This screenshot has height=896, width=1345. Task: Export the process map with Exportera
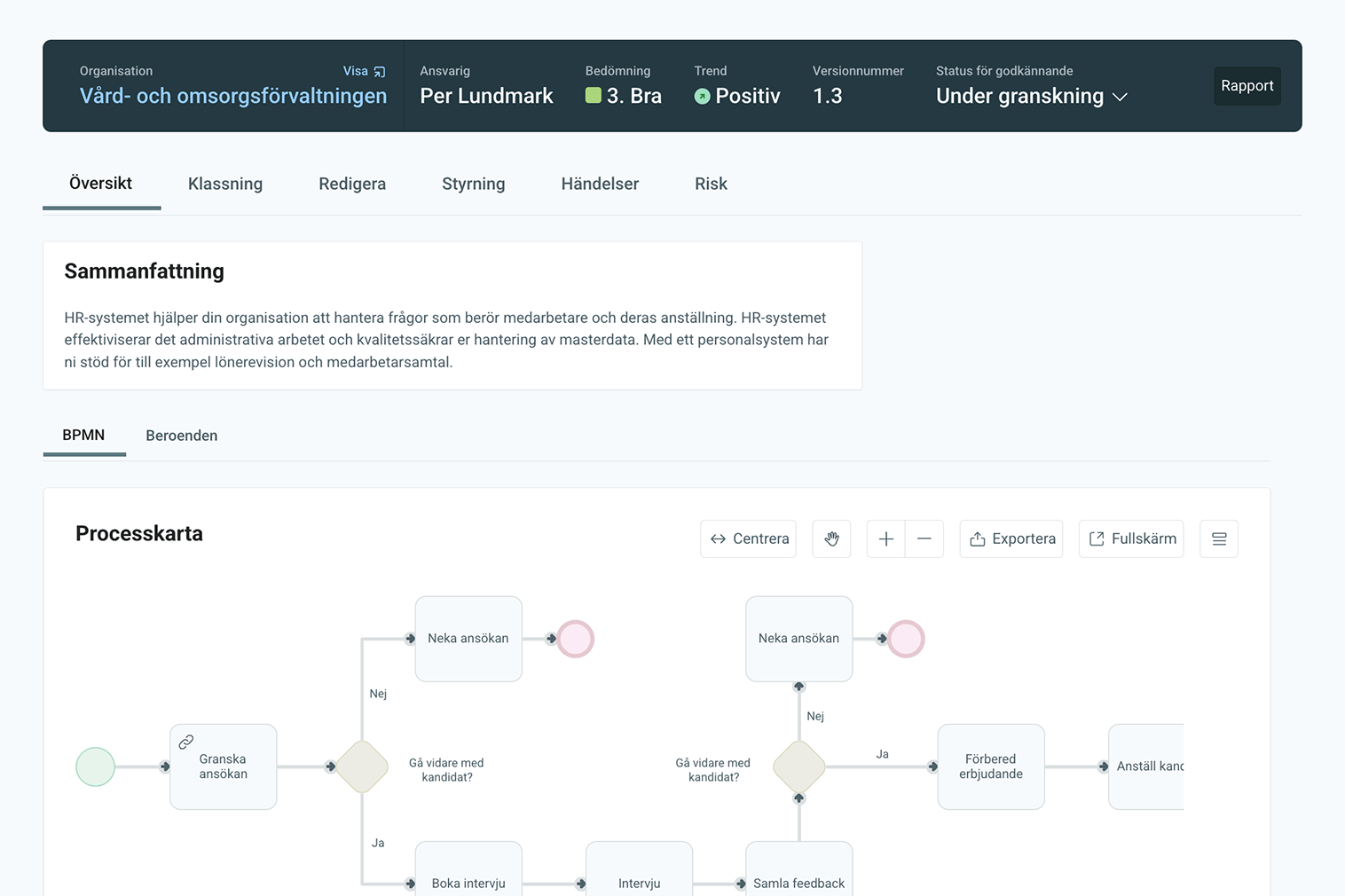point(1011,538)
